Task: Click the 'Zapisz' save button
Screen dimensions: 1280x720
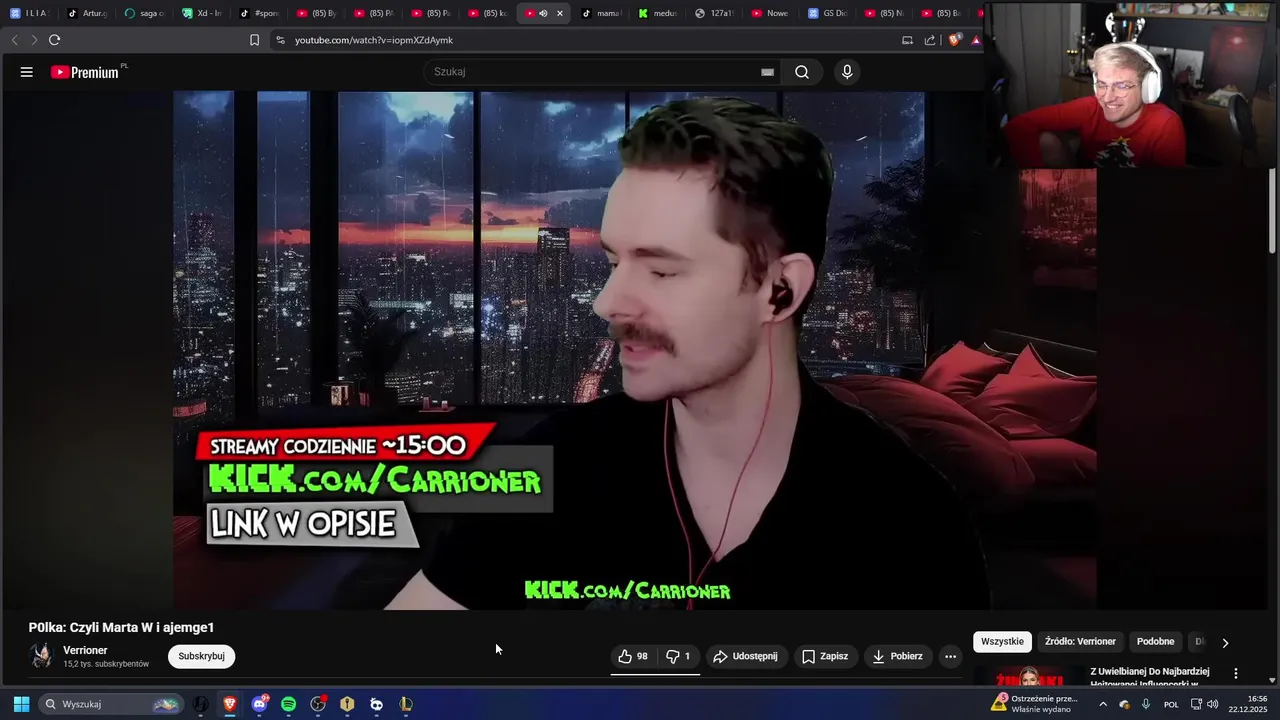Action: coord(825,656)
